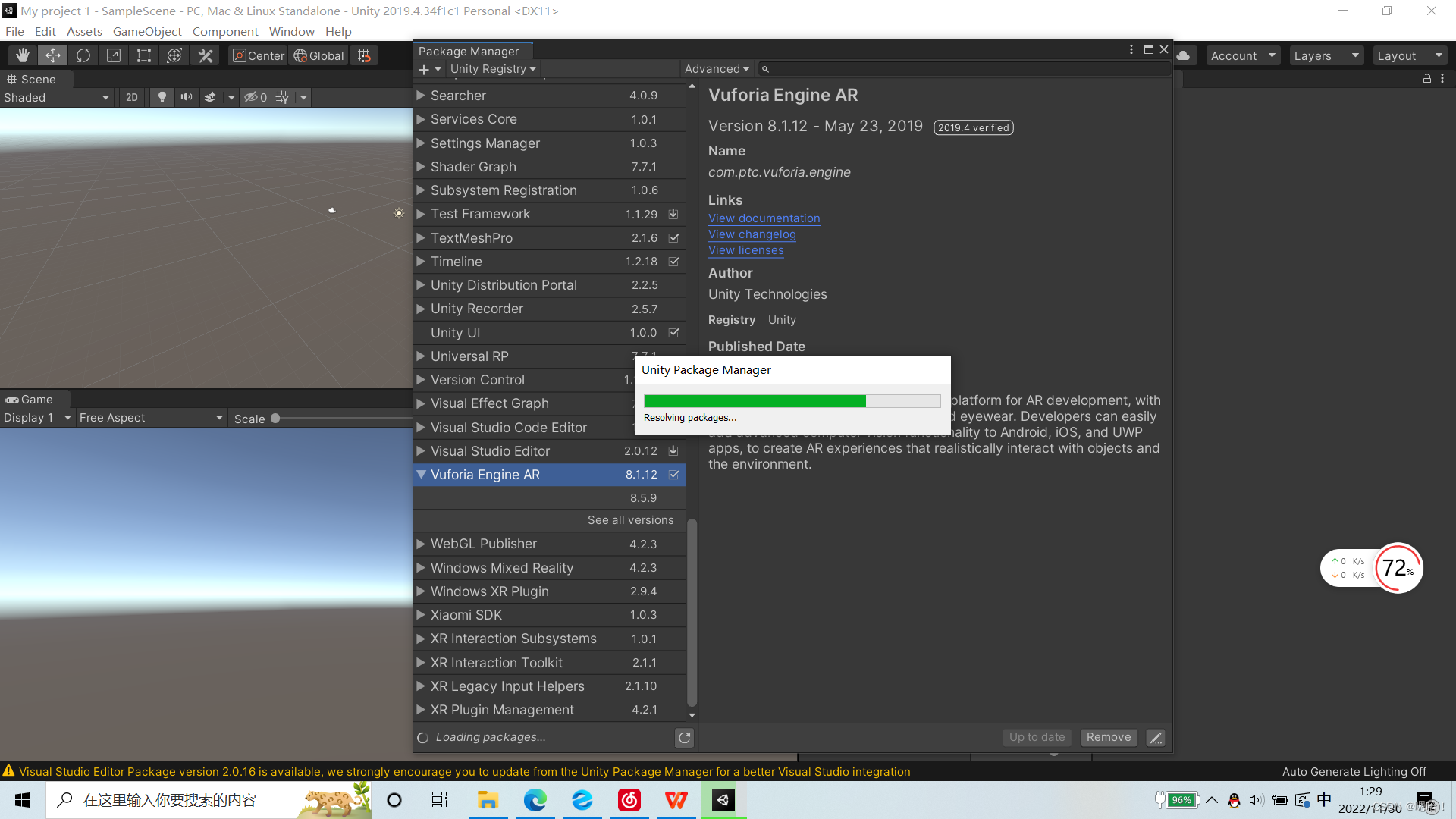The height and width of the screenshot is (819, 1456).
Task: Click download icon for Test Framework
Action: pyautogui.click(x=673, y=214)
